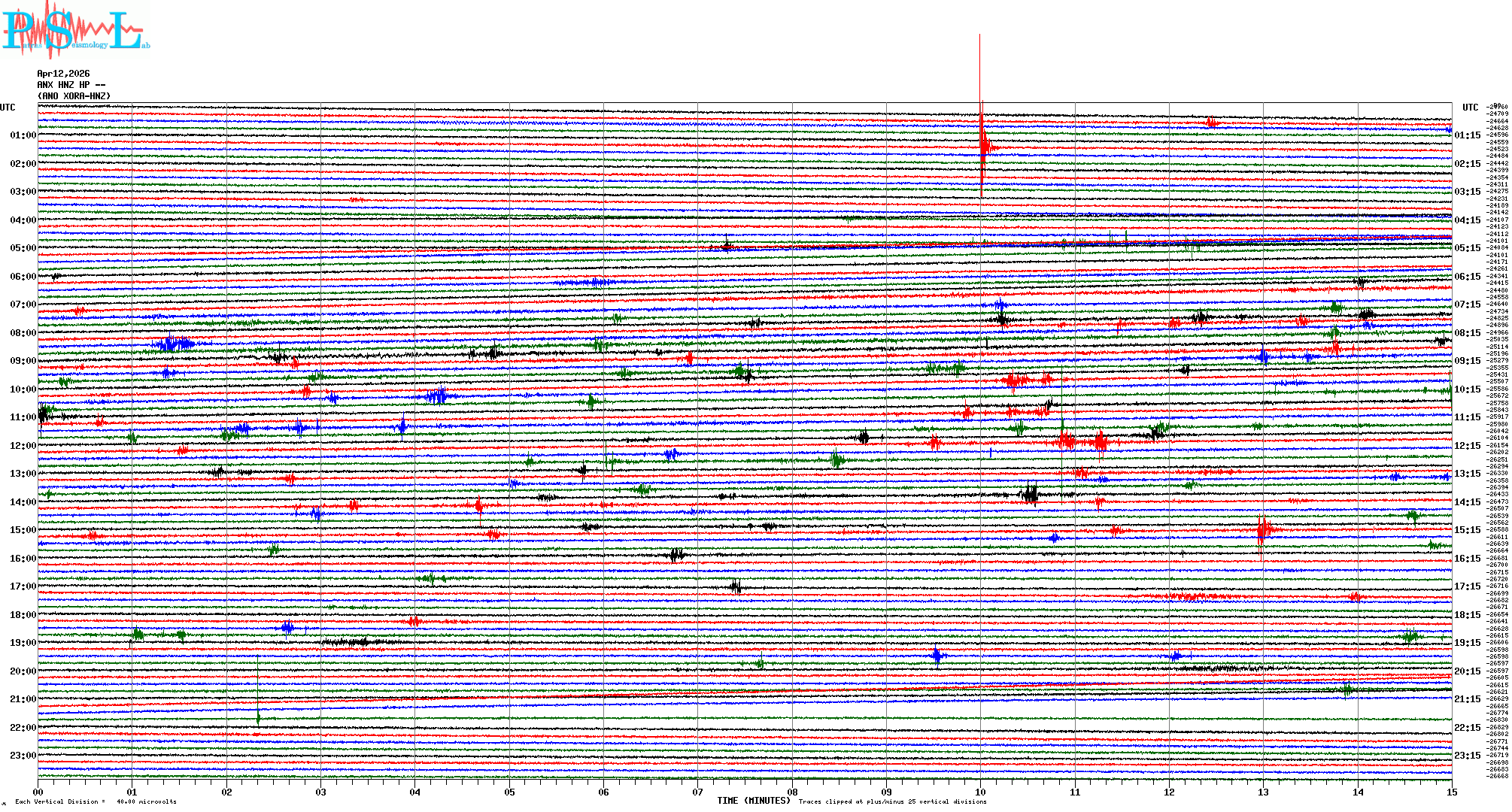Select the 23:00 hour label
The image size is (1512, 812).
23,756
